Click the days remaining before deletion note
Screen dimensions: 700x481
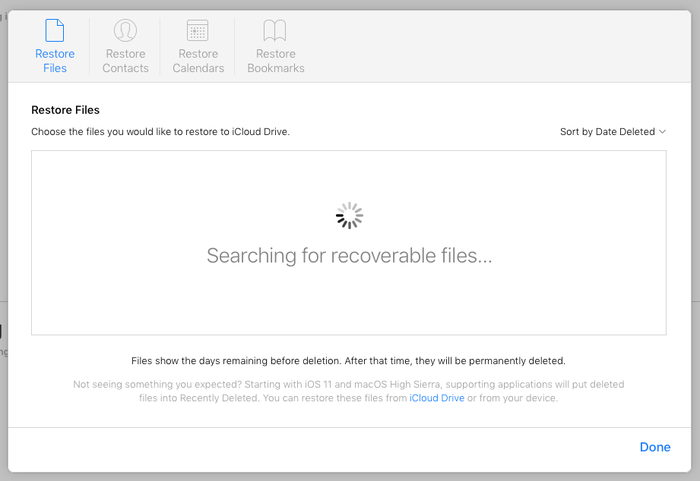(x=348, y=361)
